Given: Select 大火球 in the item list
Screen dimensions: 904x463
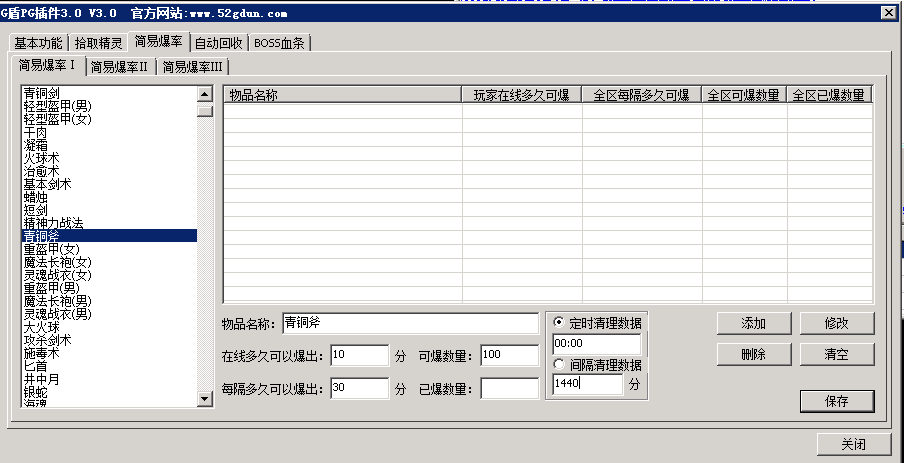Looking at the screenshot, I should pos(109,328).
